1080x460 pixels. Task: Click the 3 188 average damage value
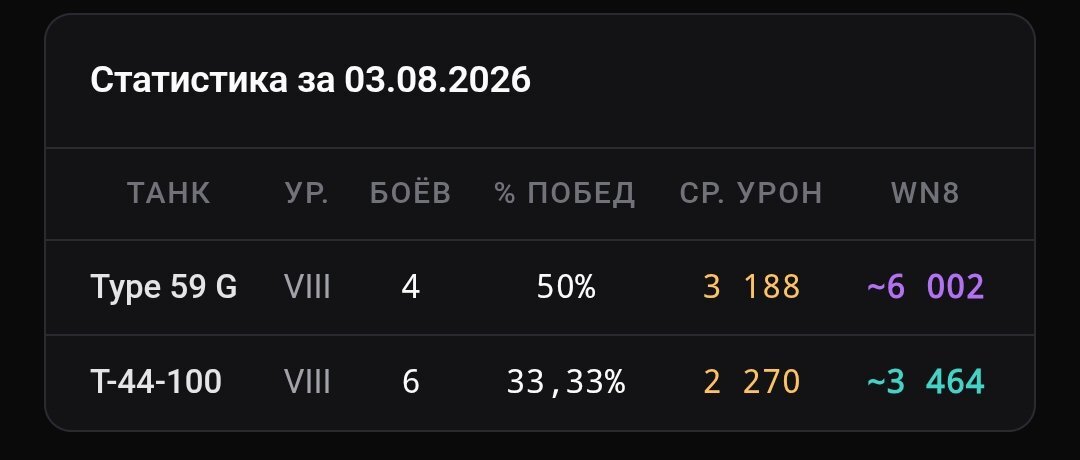point(751,287)
